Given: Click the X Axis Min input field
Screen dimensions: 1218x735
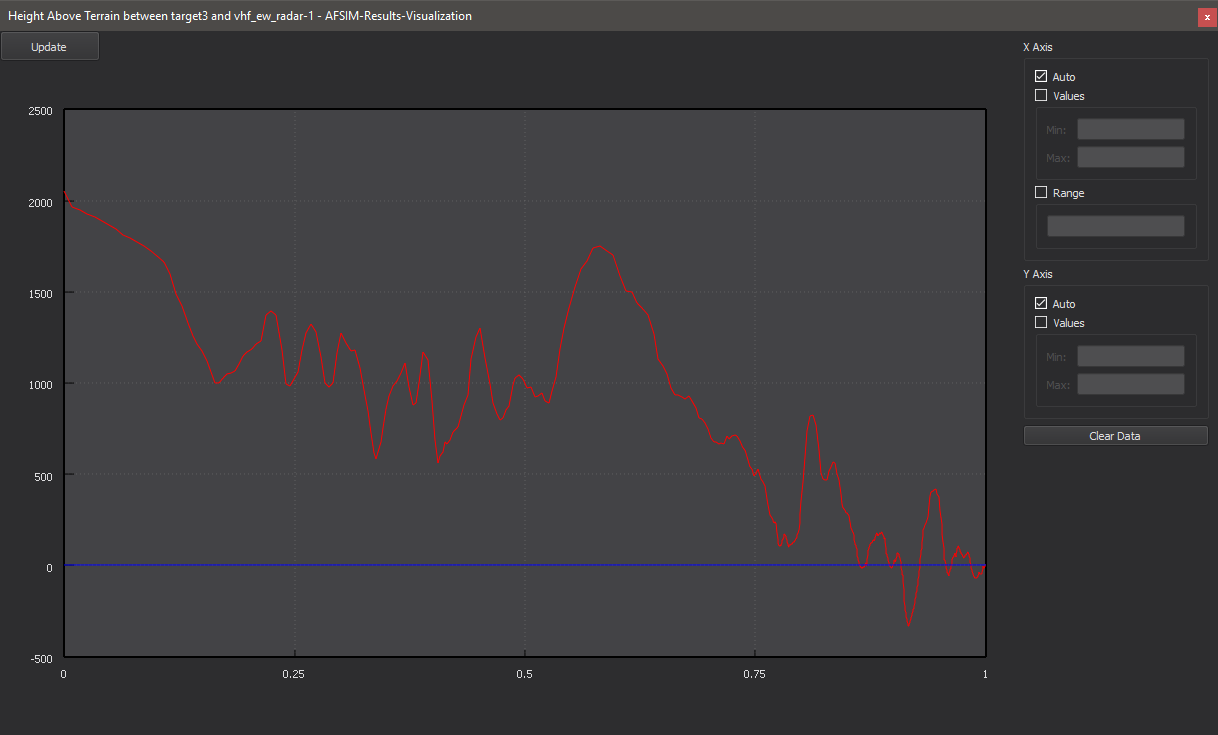Looking at the screenshot, I should pyautogui.click(x=1130, y=129).
